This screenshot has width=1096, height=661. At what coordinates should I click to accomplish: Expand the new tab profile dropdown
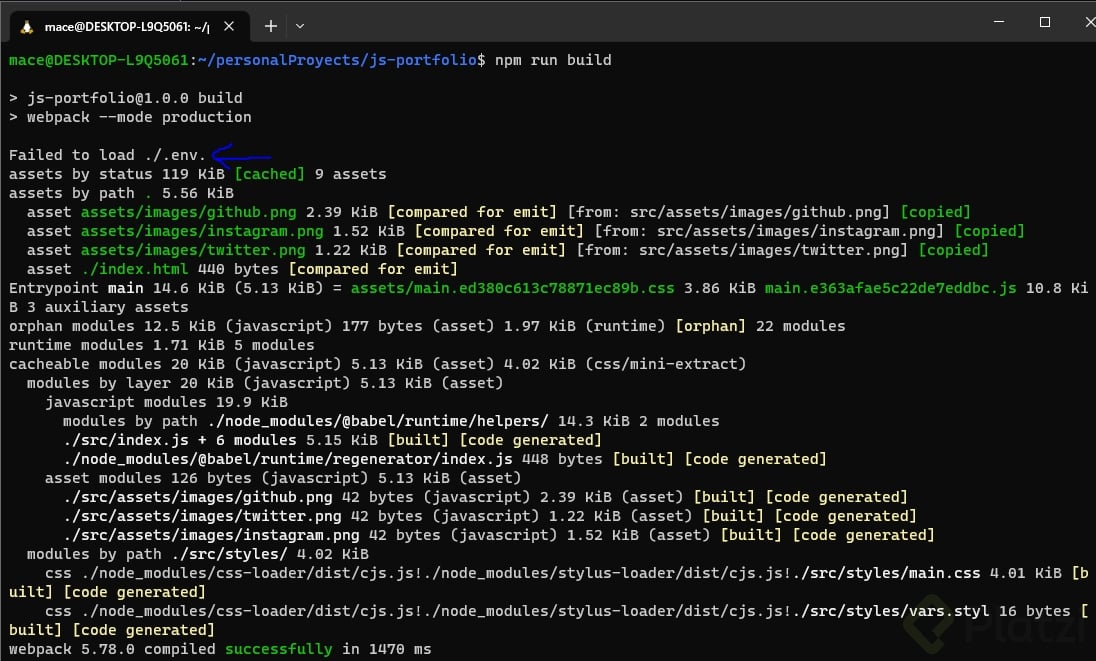(300, 26)
